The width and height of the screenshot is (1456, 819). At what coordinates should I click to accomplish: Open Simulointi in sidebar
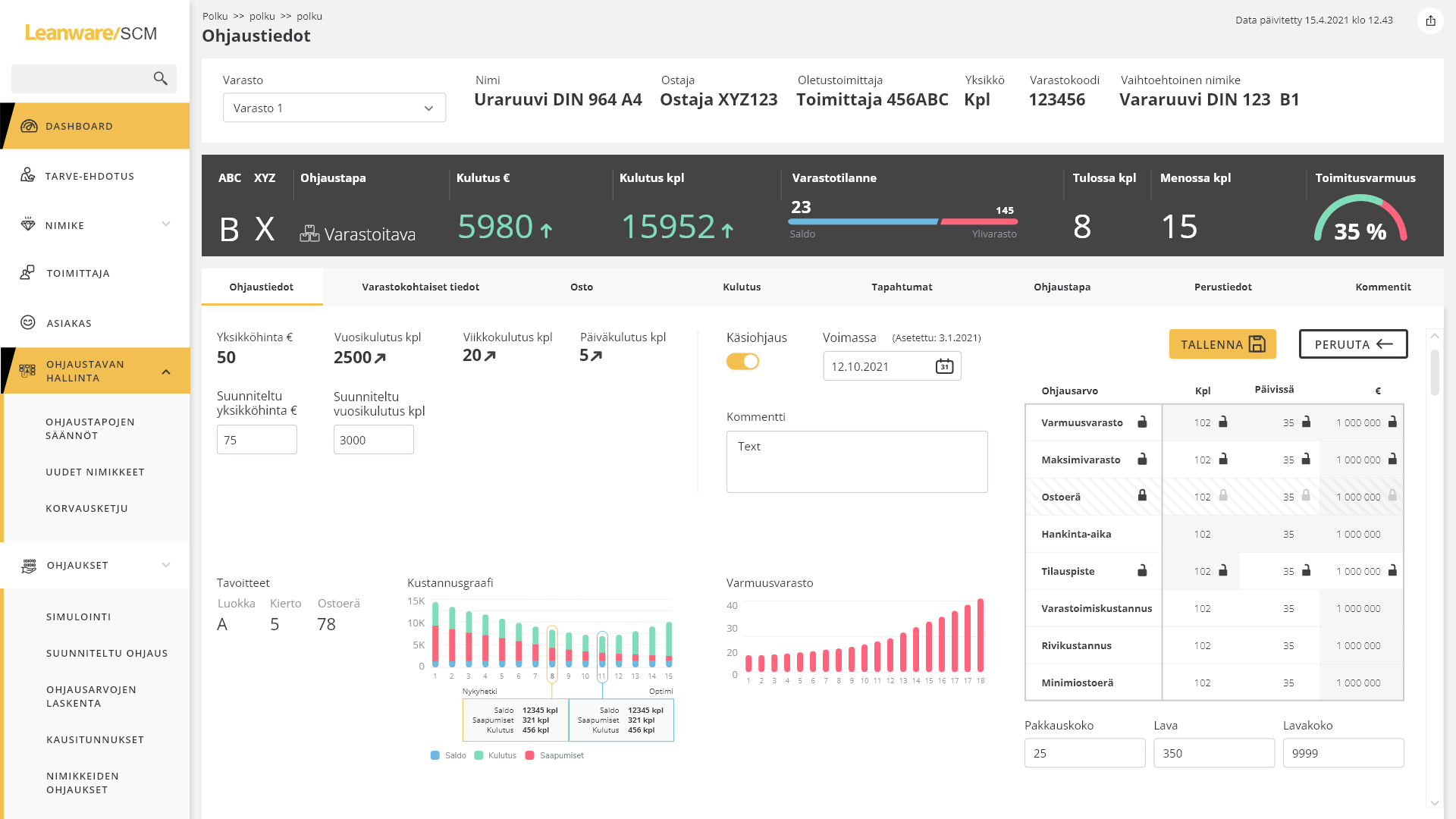point(79,617)
